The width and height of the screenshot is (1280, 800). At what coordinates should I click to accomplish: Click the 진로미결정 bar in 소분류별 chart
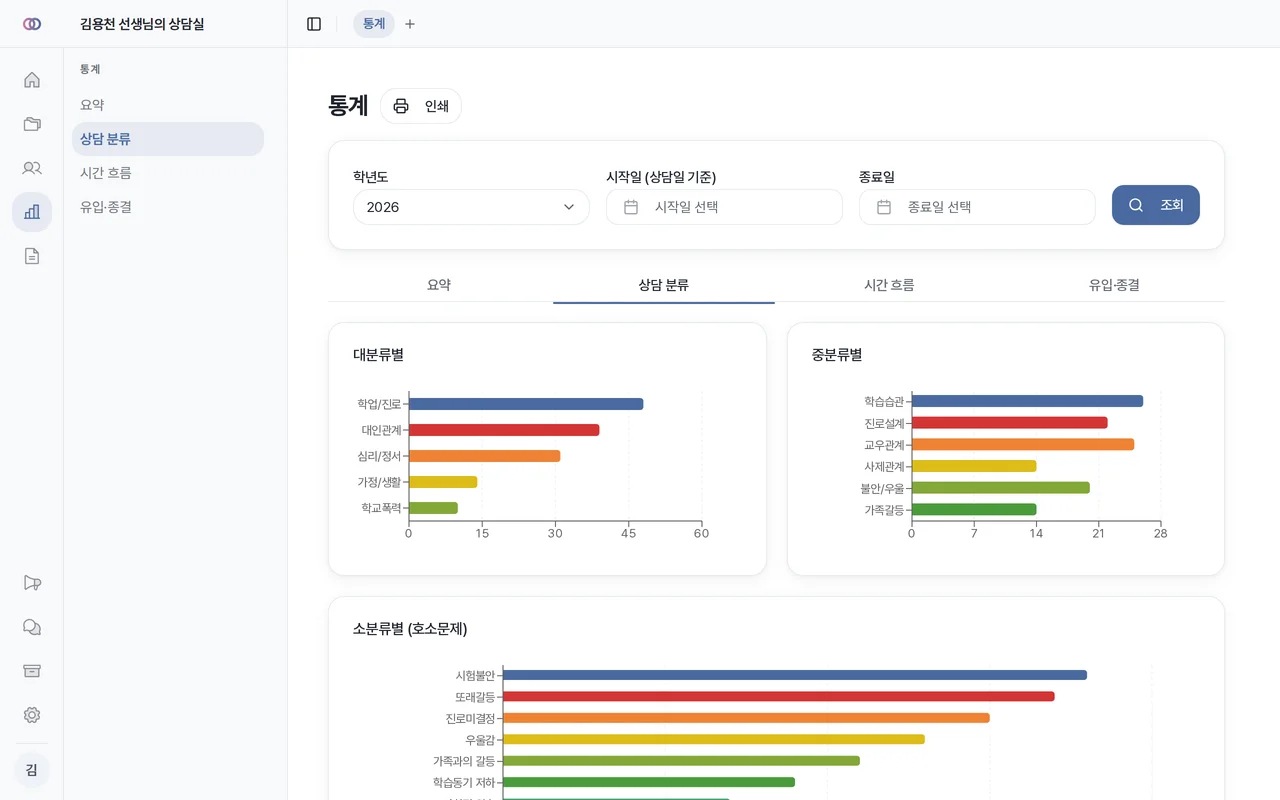coord(746,718)
